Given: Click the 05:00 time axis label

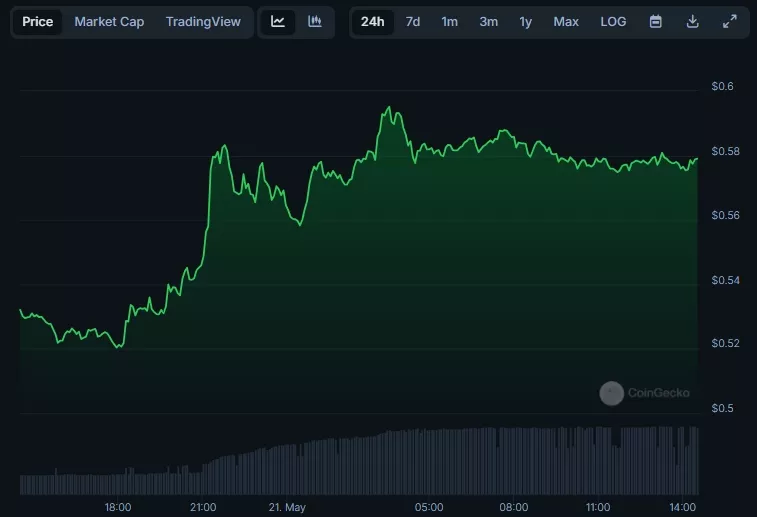Looking at the screenshot, I should [x=429, y=507].
